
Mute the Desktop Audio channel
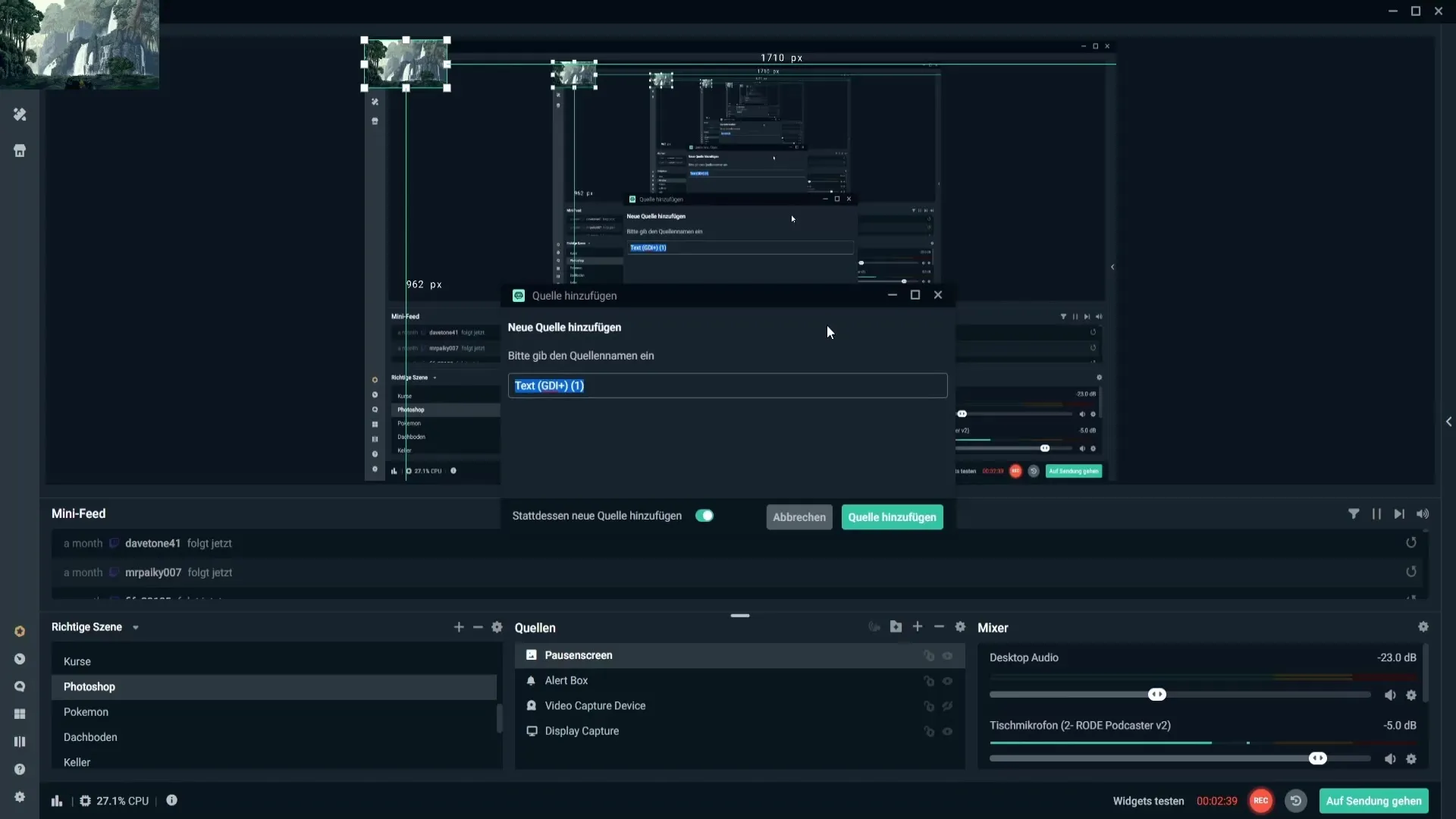tap(1390, 695)
